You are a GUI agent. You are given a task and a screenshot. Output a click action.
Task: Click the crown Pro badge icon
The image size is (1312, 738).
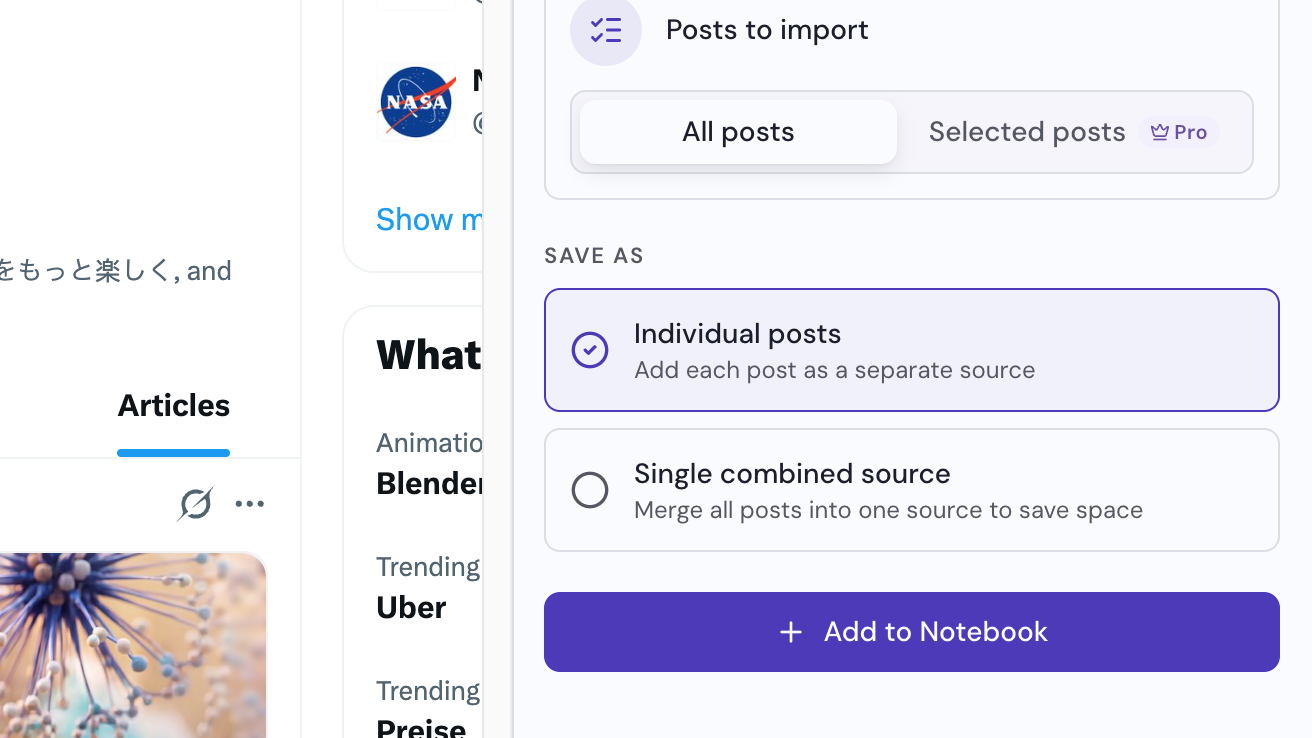click(1160, 132)
